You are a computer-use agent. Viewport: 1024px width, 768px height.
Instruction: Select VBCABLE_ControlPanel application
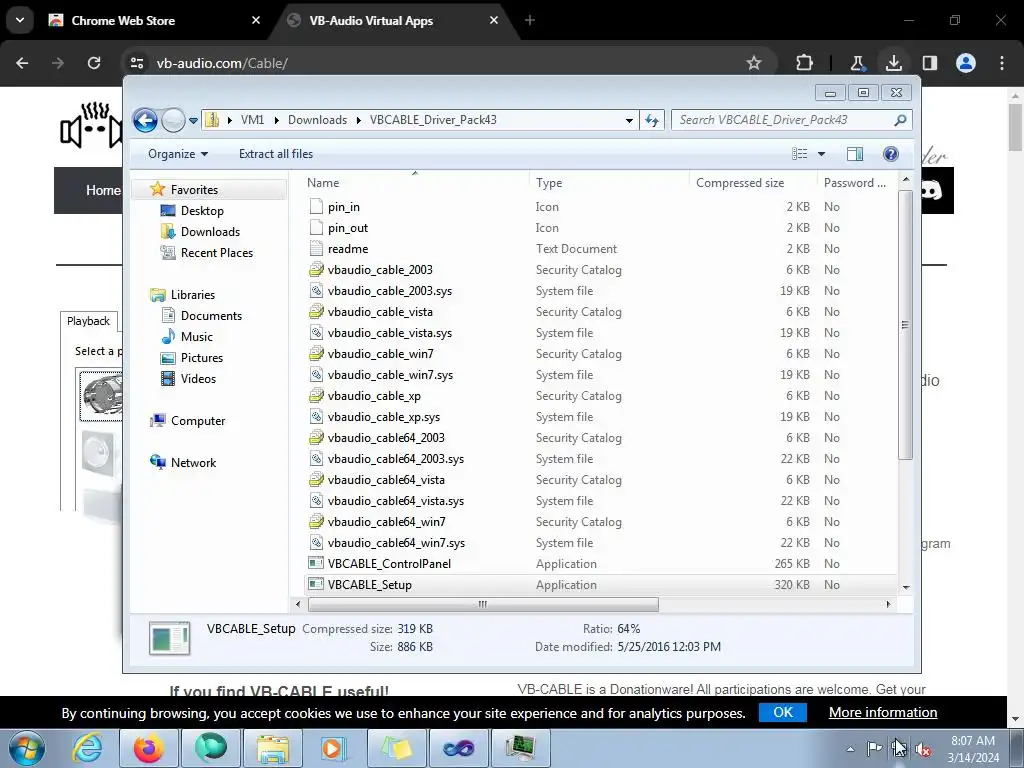(389, 564)
